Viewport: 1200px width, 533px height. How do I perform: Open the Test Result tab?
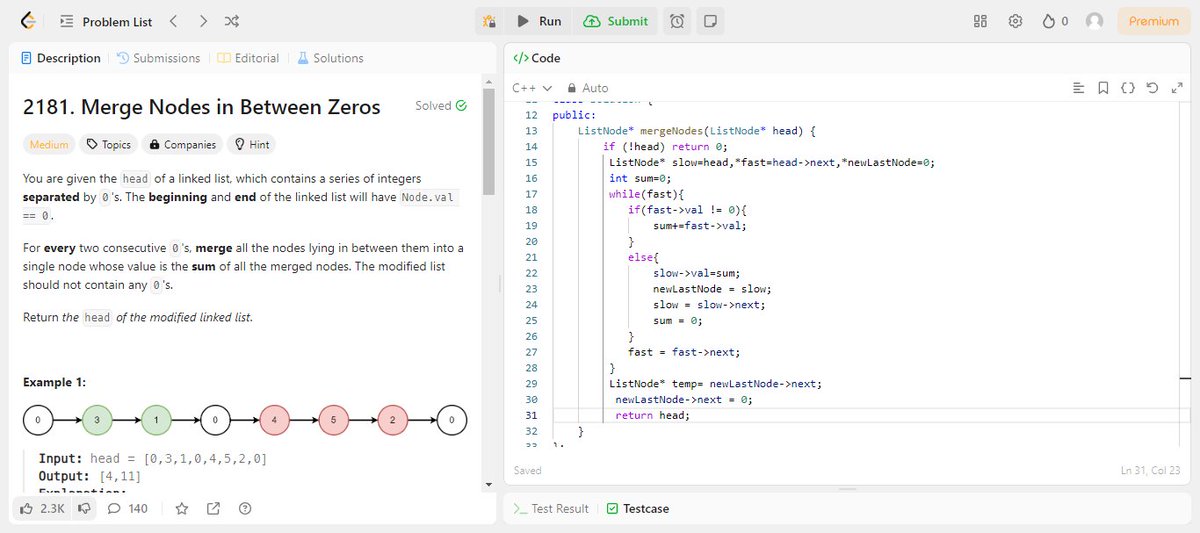click(551, 509)
